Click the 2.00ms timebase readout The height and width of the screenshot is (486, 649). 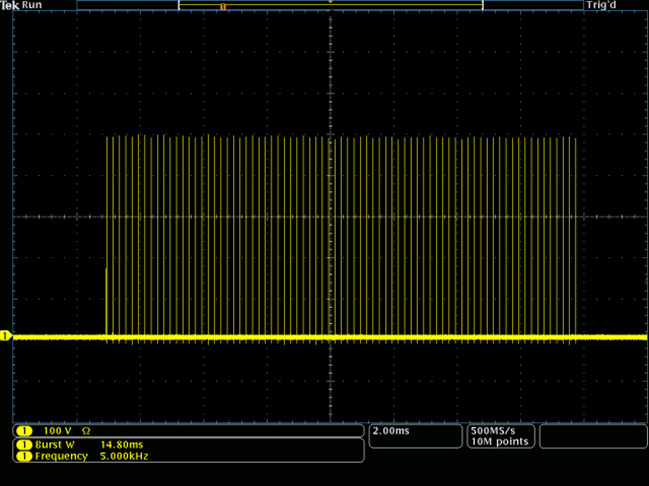pyautogui.click(x=390, y=430)
